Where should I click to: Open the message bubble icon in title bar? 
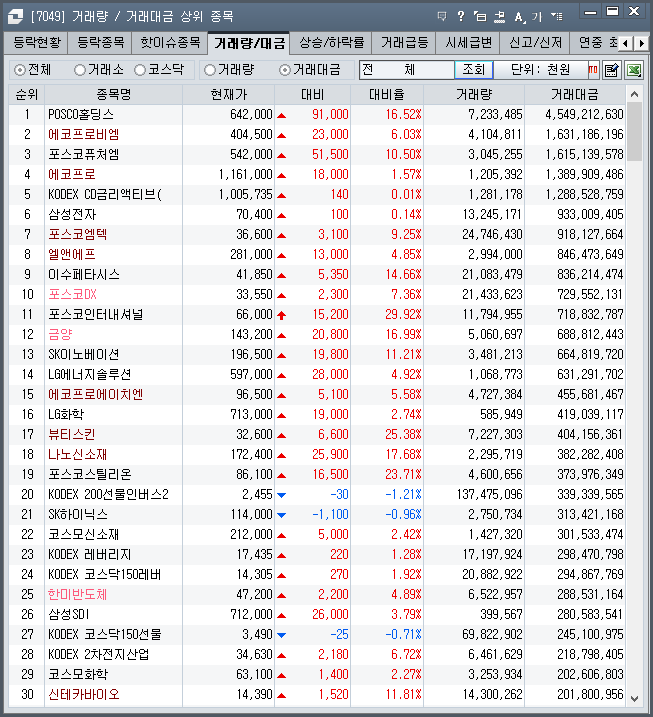click(442, 16)
